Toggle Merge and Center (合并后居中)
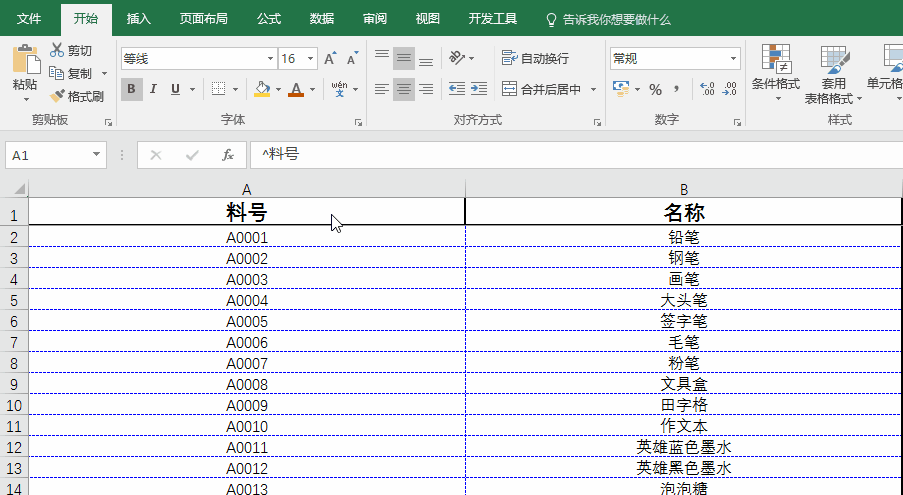This screenshot has width=903, height=495. 541,89
